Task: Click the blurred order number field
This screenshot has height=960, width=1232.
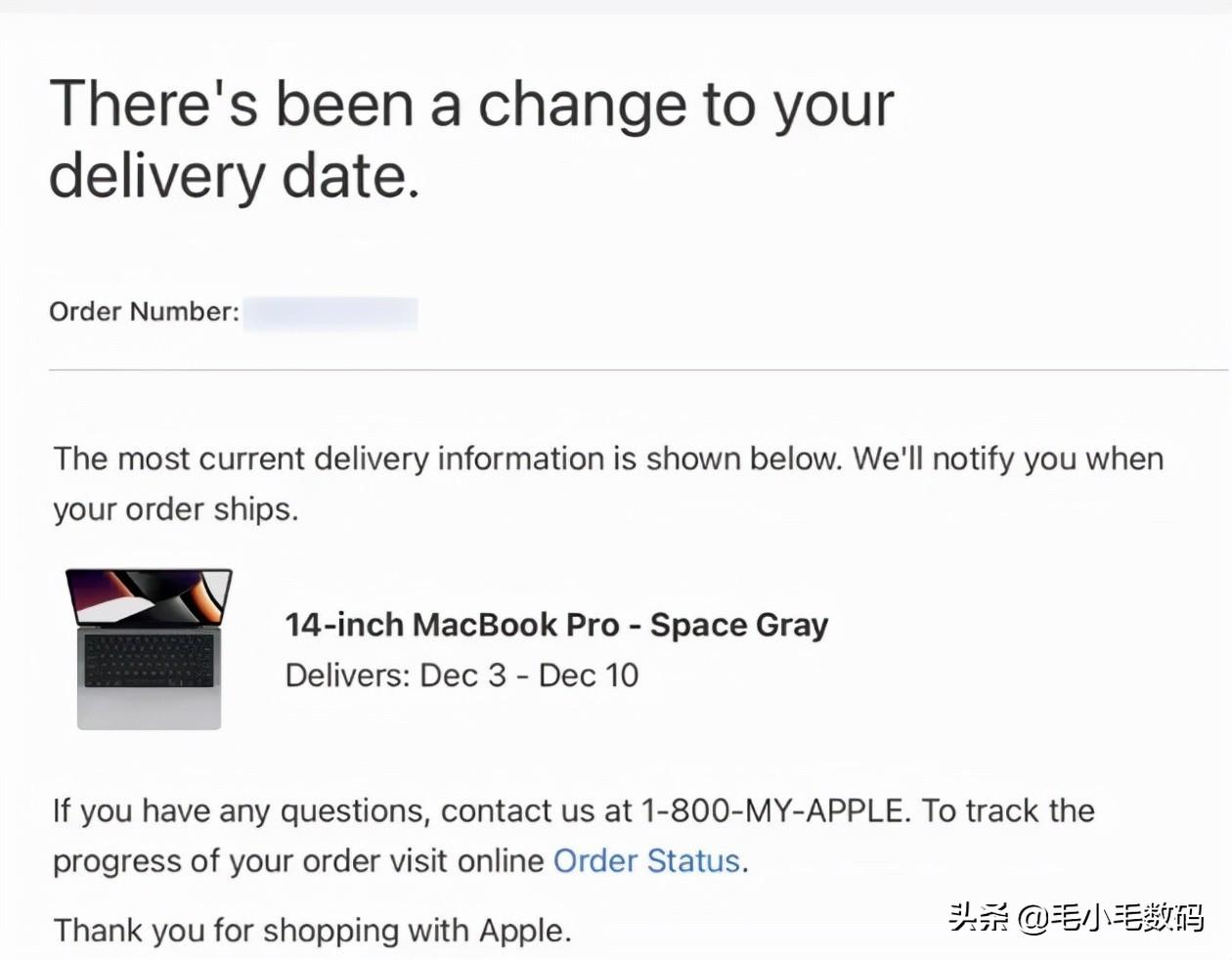Action: coord(330,314)
